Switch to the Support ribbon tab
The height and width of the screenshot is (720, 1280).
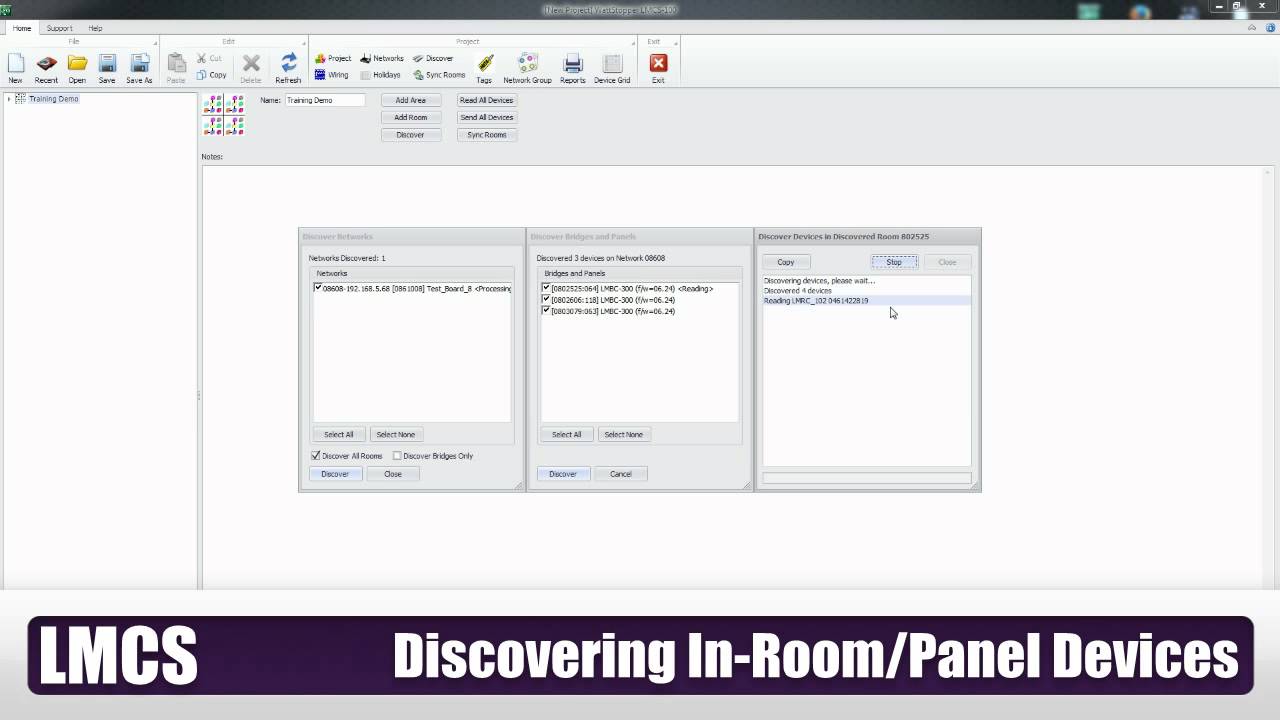tap(59, 28)
